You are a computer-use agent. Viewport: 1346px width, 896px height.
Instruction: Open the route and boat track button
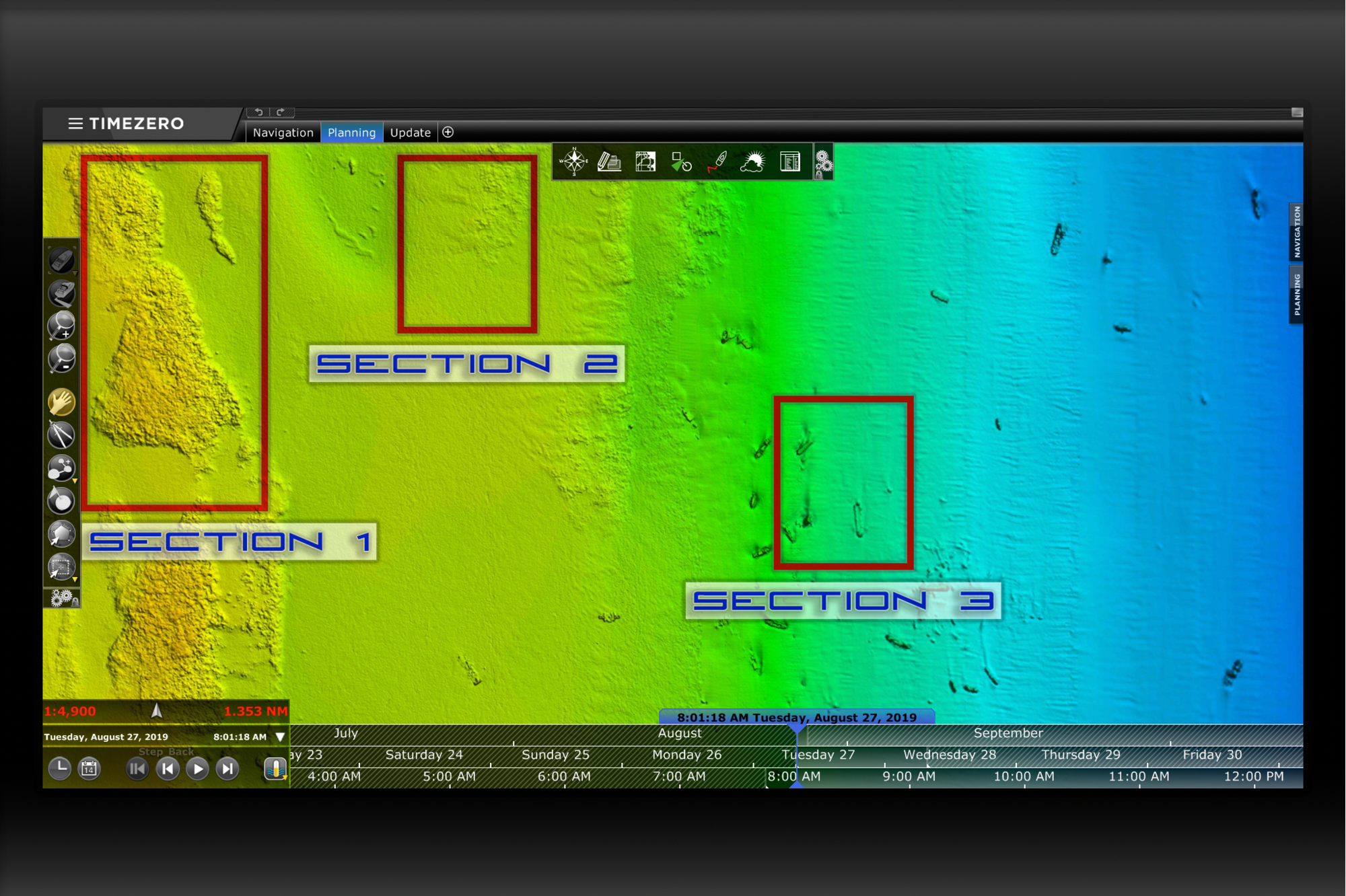717,161
